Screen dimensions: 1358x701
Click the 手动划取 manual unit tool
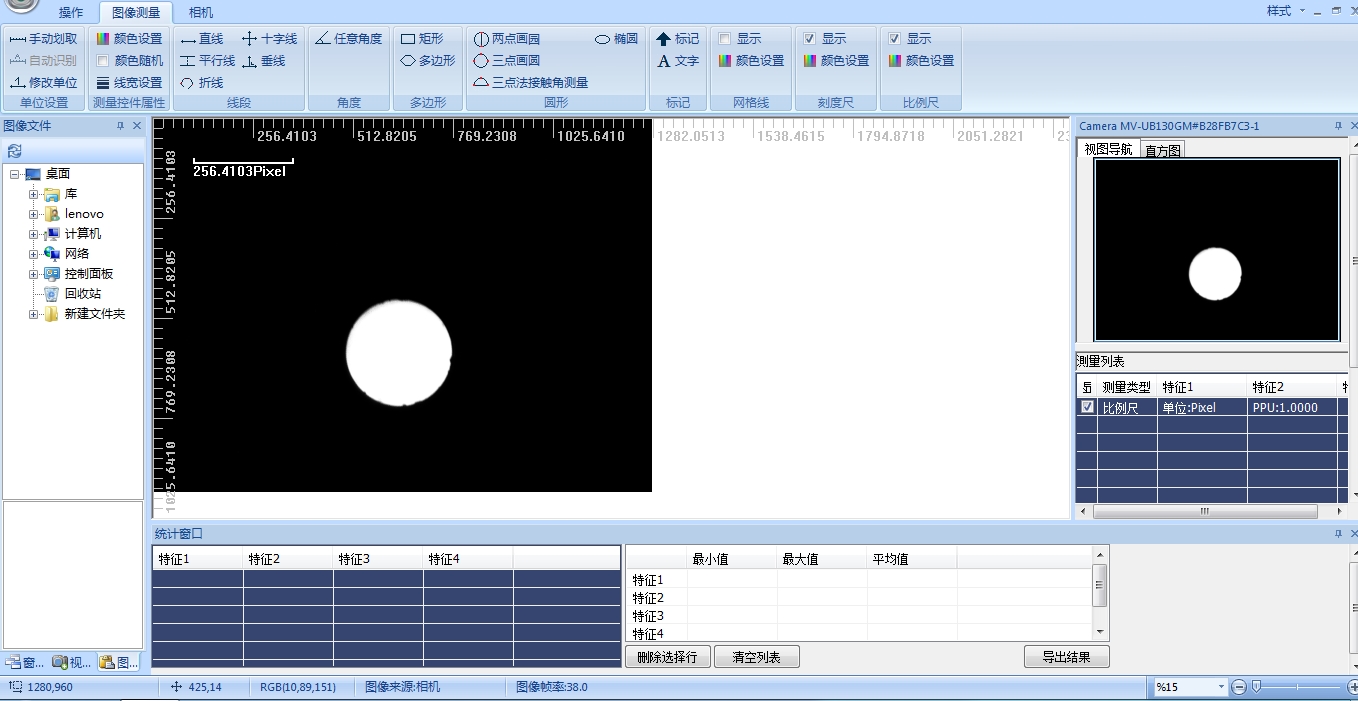(x=43, y=39)
